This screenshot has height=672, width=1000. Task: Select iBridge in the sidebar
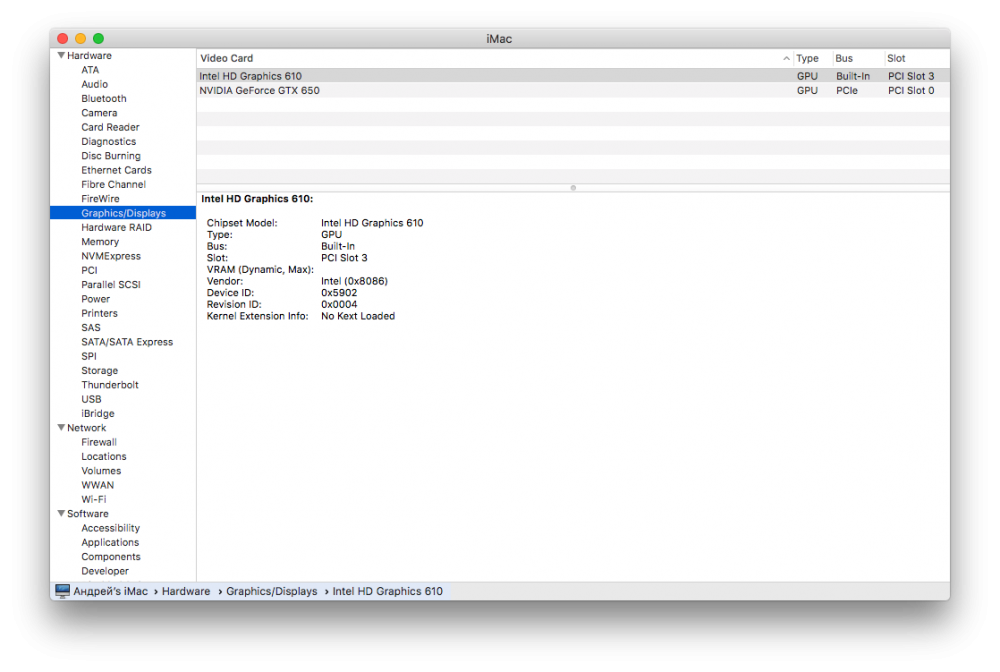point(98,414)
